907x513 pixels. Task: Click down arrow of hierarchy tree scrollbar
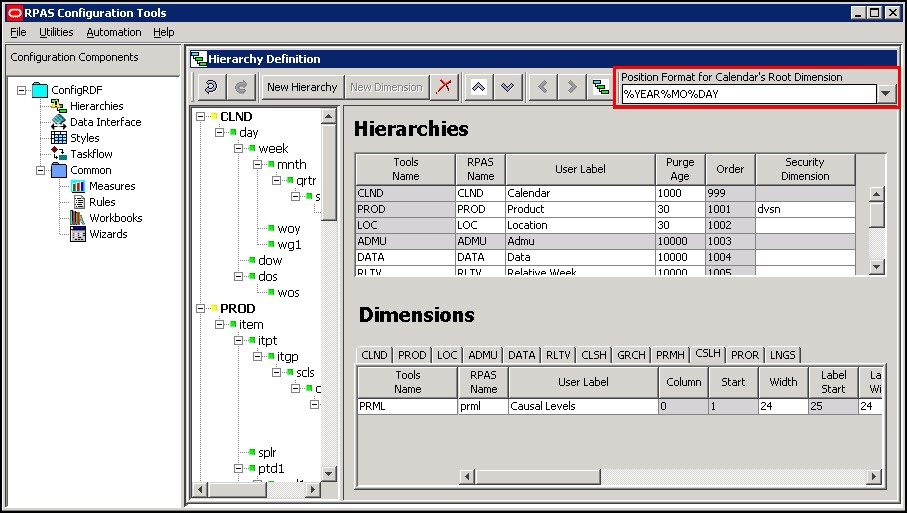pos(329,473)
